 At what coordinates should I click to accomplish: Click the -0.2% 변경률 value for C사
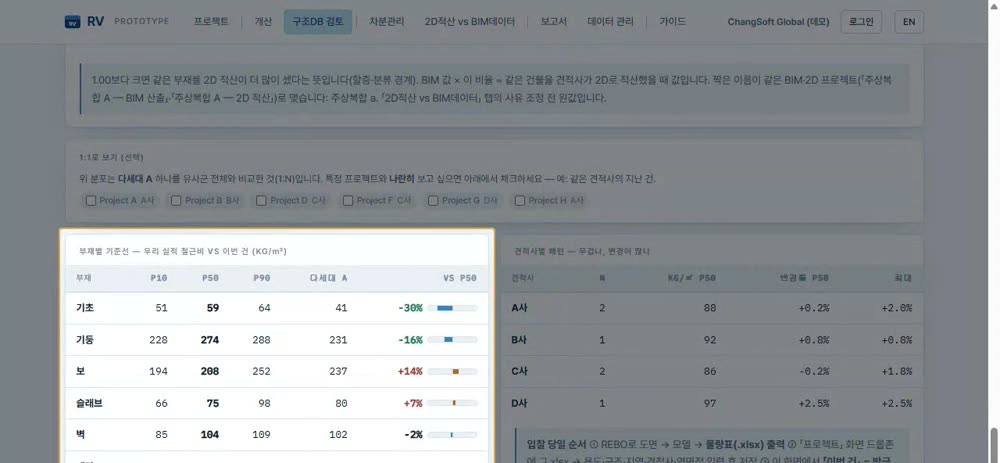[x=815, y=371]
